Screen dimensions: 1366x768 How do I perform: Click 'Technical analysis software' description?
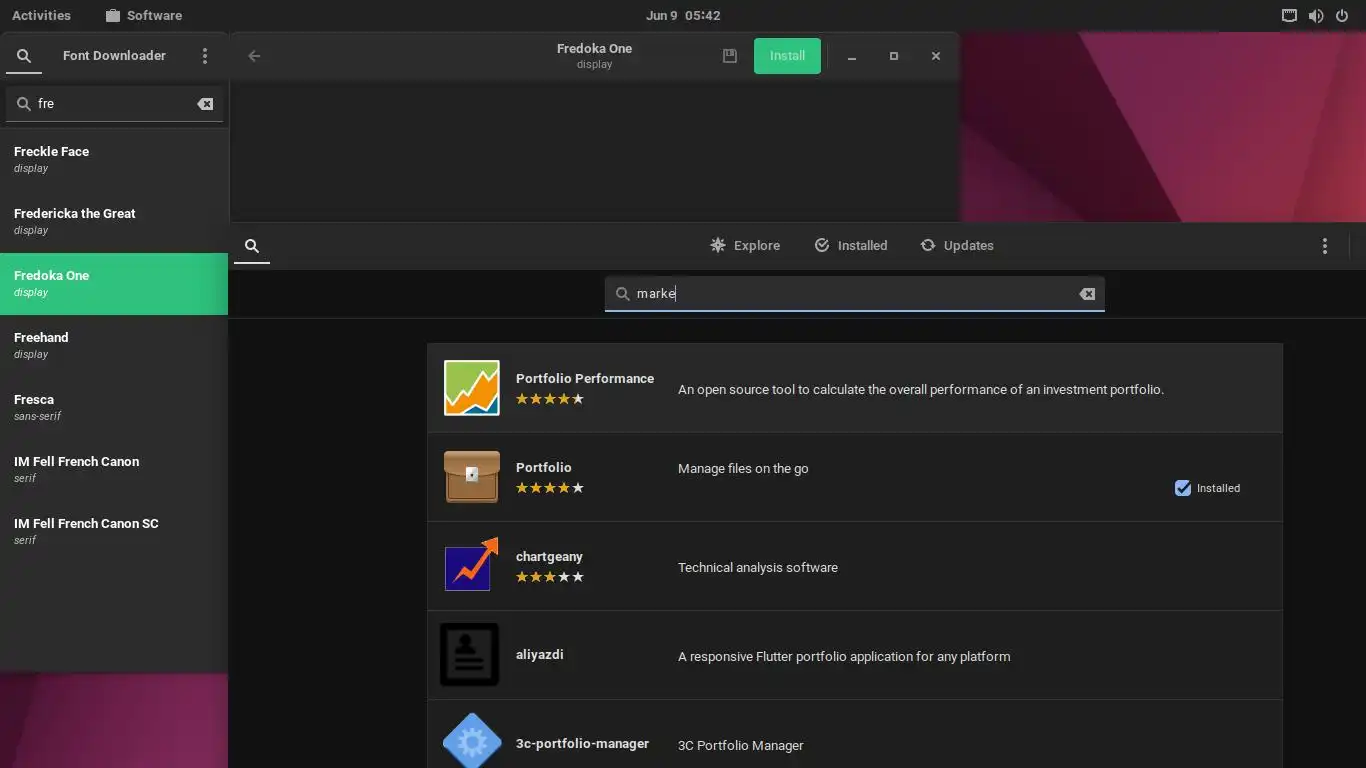[758, 568]
